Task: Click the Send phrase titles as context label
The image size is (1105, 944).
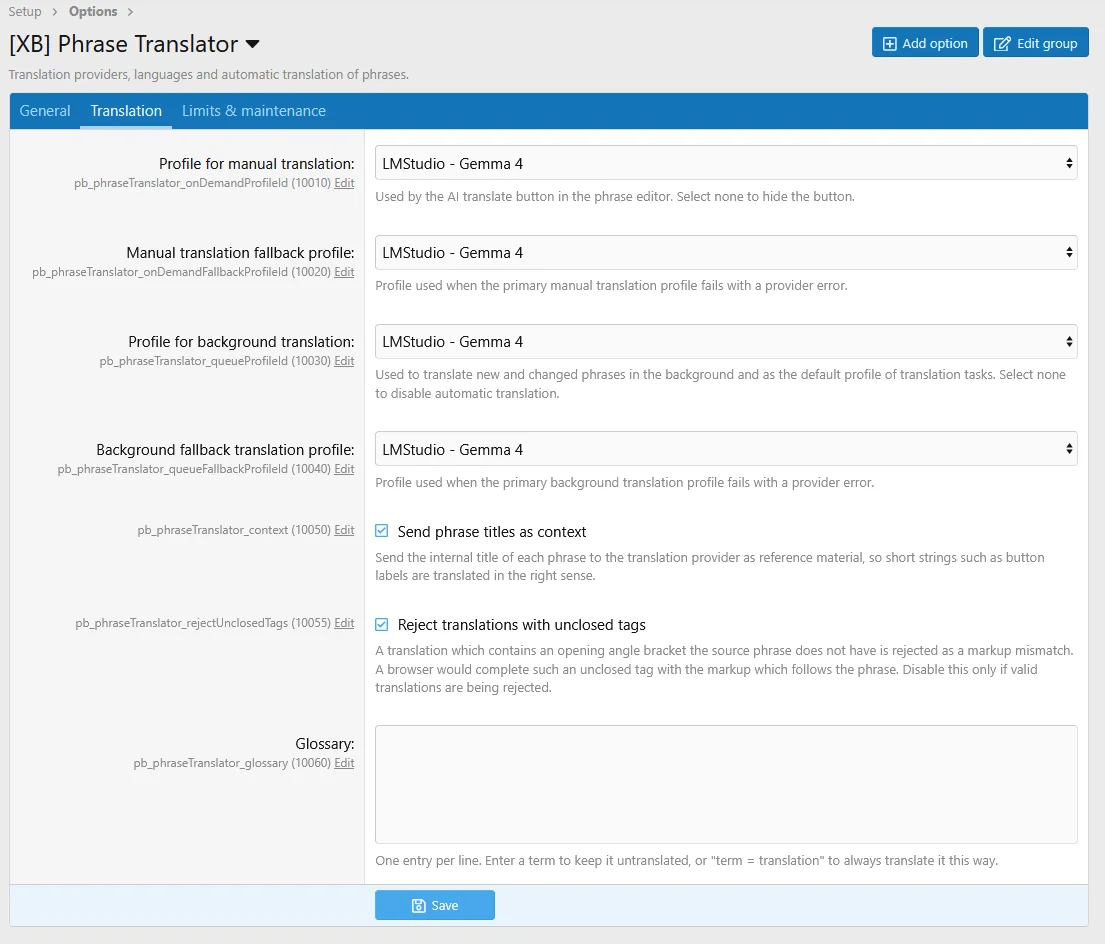Action: coord(492,532)
